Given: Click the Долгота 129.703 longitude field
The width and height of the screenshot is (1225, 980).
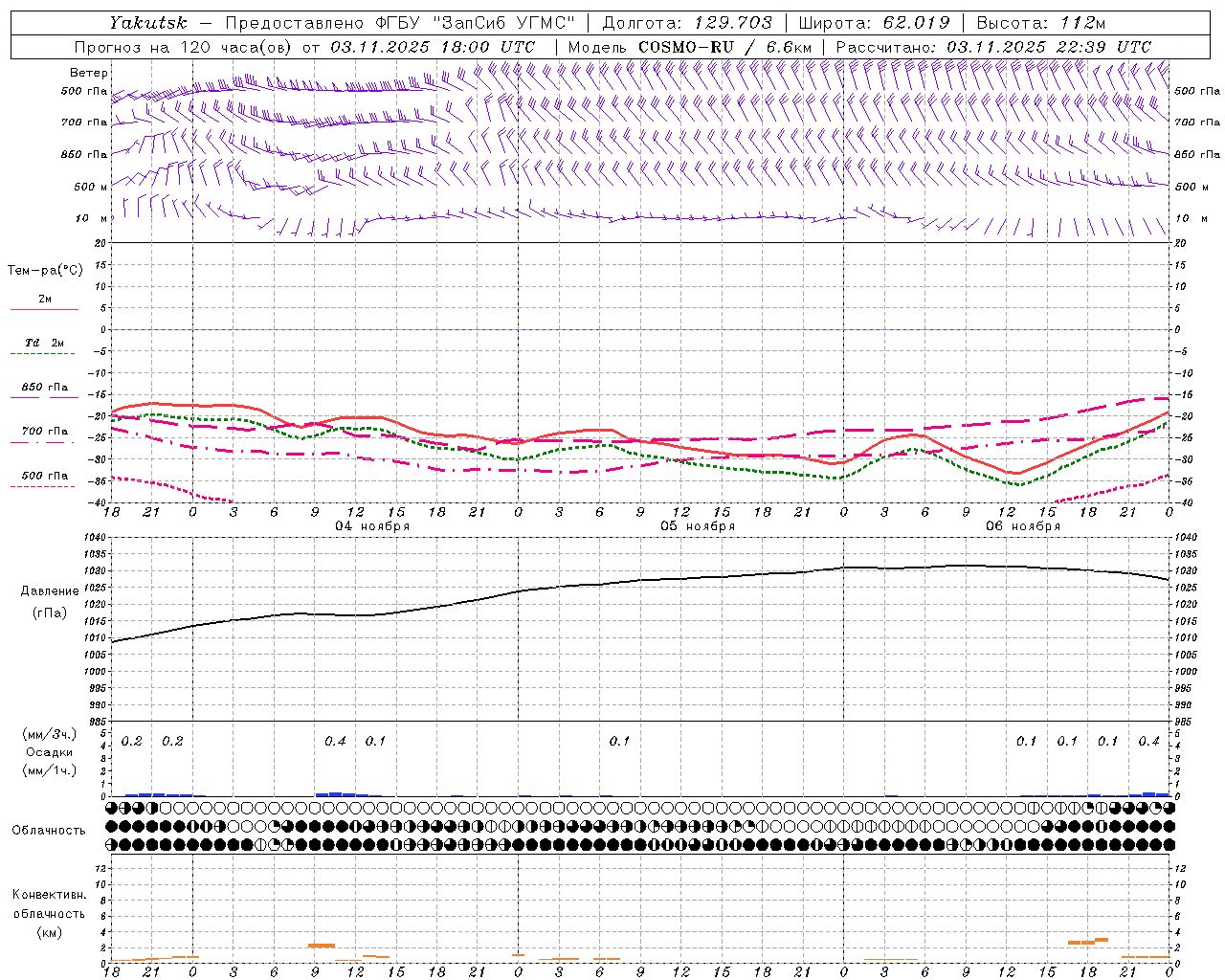Looking at the screenshot, I should tap(687, 23).
